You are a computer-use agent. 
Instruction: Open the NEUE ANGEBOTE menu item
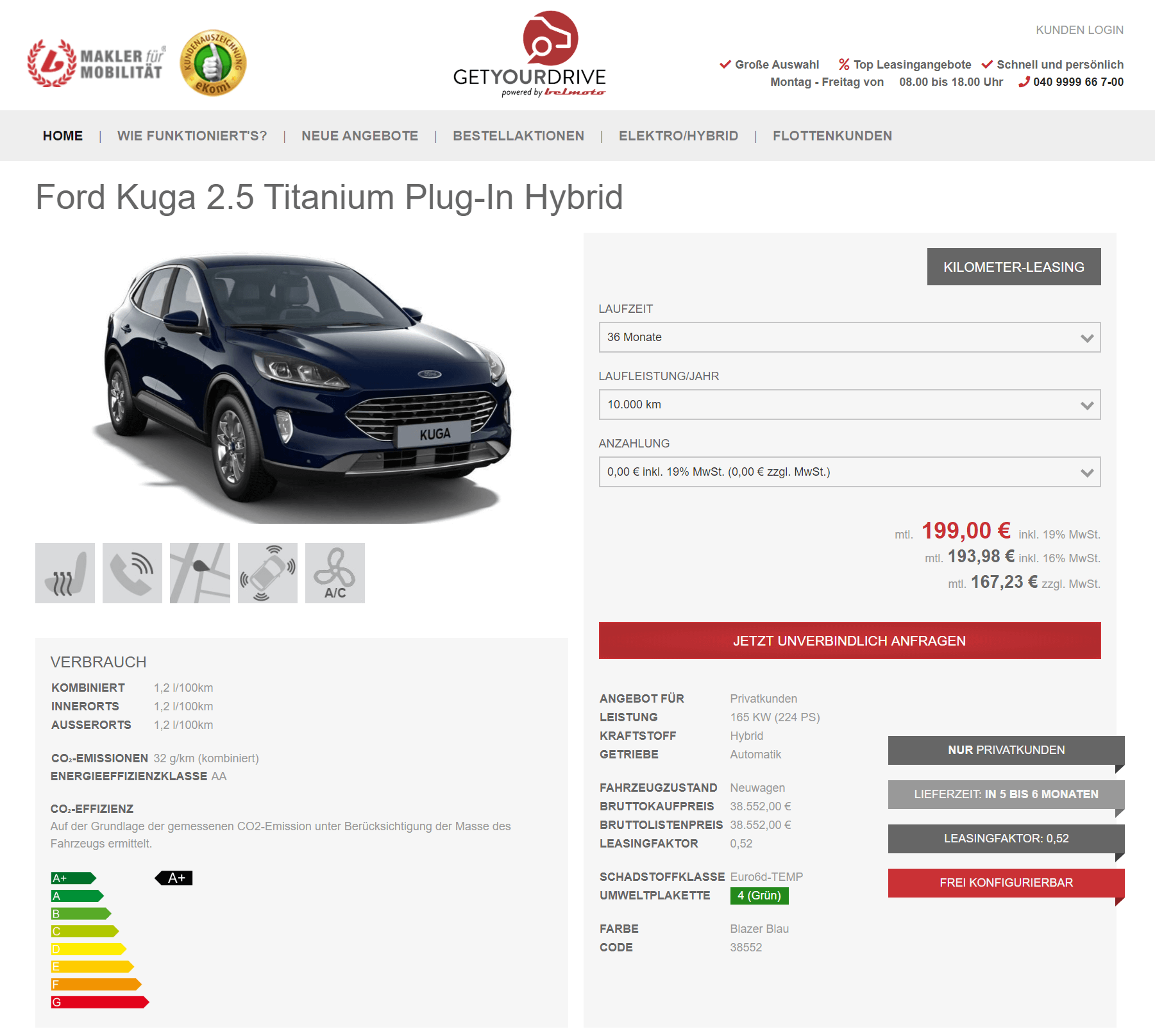click(x=360, y=136)
